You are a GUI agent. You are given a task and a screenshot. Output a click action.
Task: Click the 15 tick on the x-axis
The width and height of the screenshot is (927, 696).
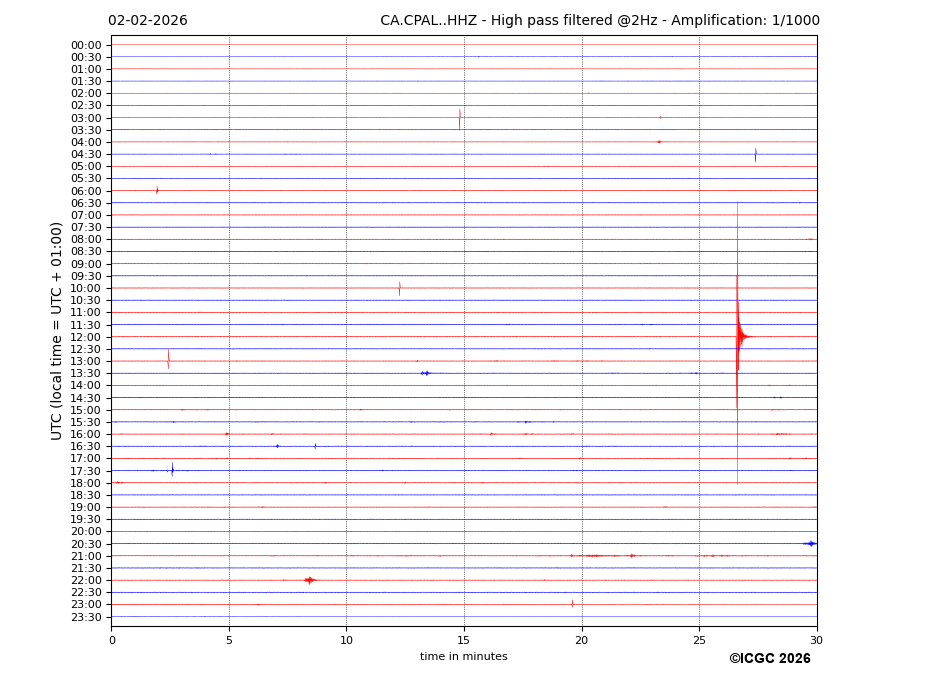pos(464,640)
